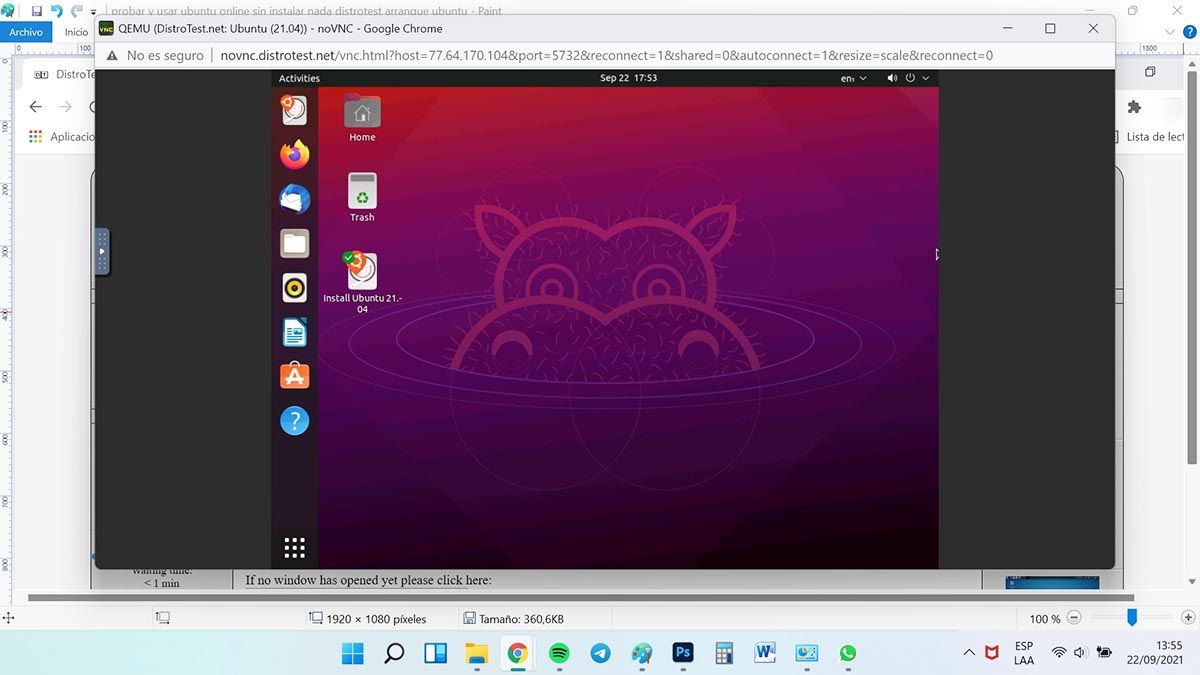Open the Activities overview
Viewport: 1200px width, 675px height.
point(299,78)
